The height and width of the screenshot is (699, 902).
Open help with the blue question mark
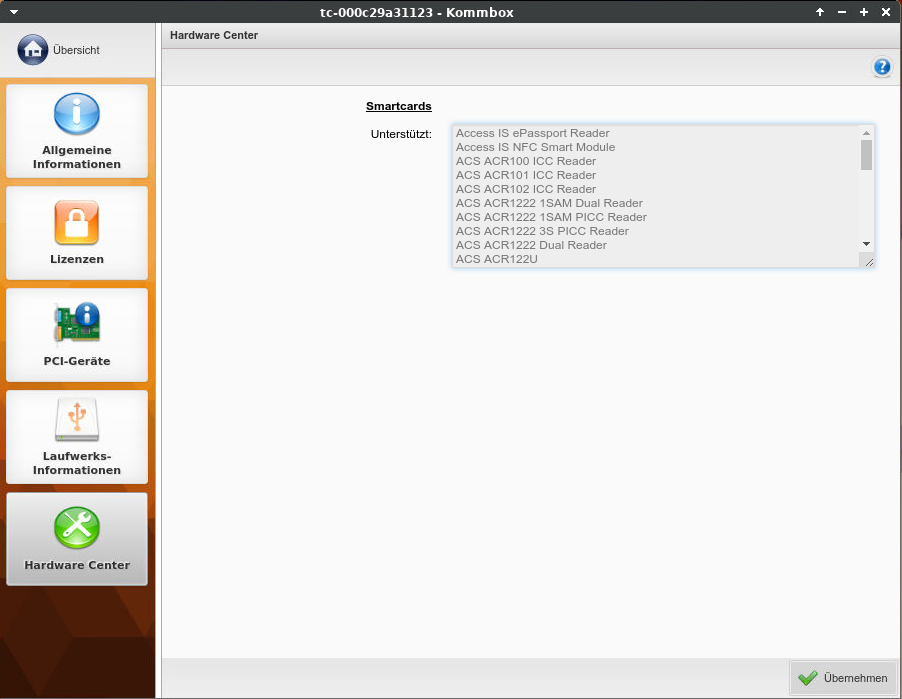[881, 67]
